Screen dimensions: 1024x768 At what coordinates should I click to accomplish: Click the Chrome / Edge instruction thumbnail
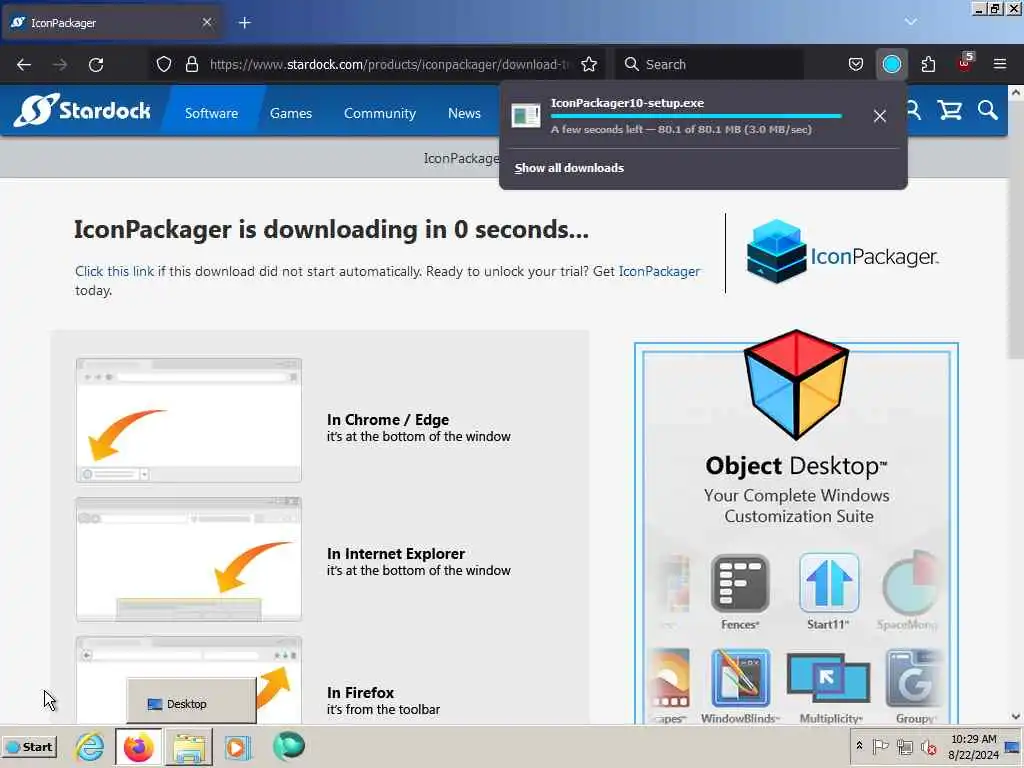point(189,420)
